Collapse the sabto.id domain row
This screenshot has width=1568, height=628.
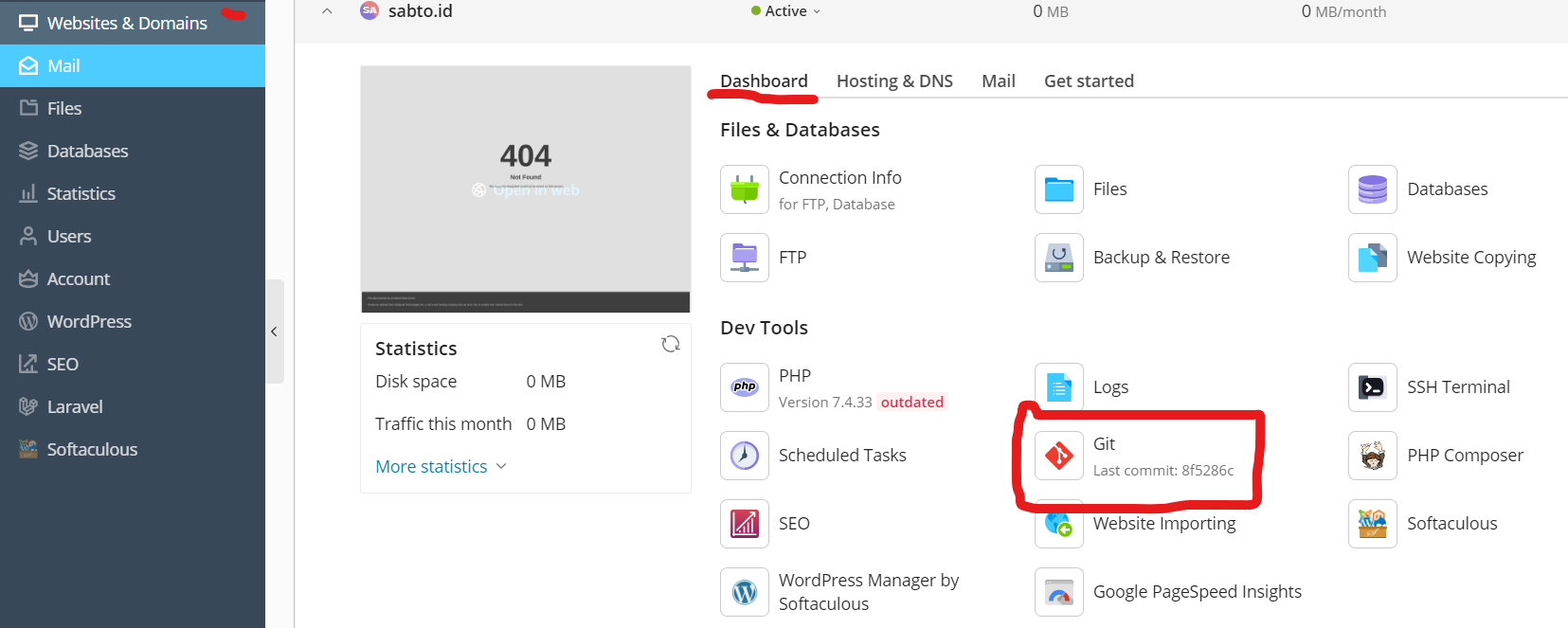click(x=327, y=11)
